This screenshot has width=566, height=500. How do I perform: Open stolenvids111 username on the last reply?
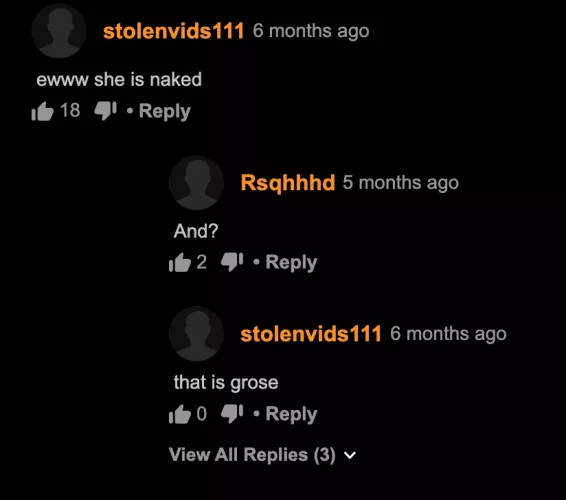point(311,334)
